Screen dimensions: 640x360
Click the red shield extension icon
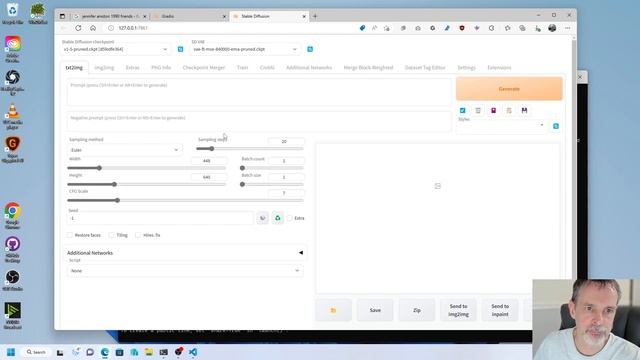point(462,28)
